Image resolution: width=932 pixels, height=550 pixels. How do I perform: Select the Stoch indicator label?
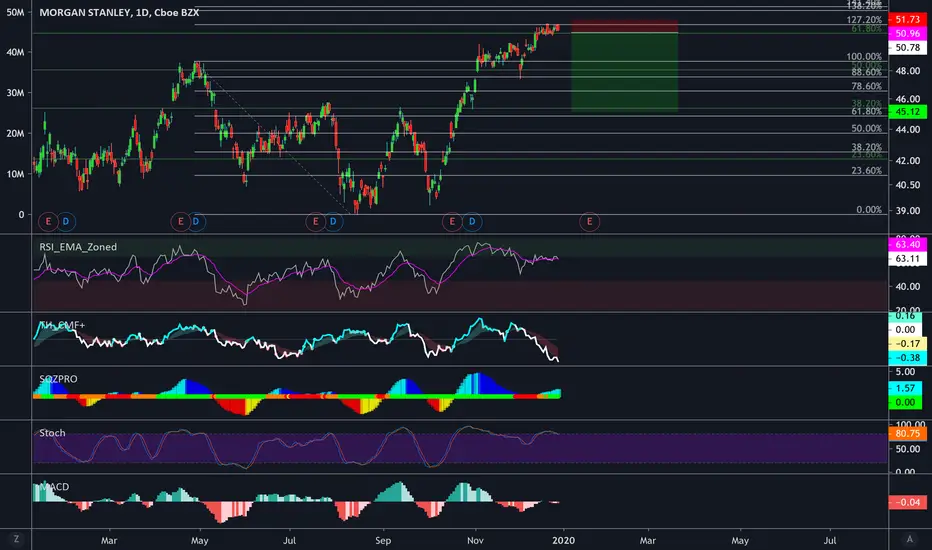point(52,433)
